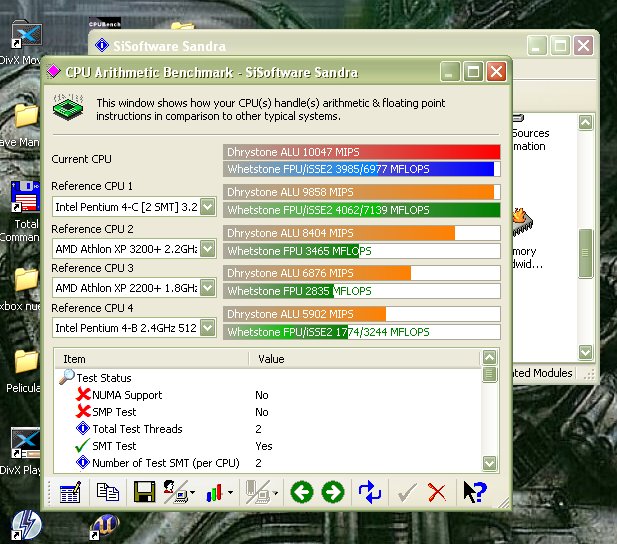
Task: Click the CPU chip icon in description
Action: tap(68, 106)
